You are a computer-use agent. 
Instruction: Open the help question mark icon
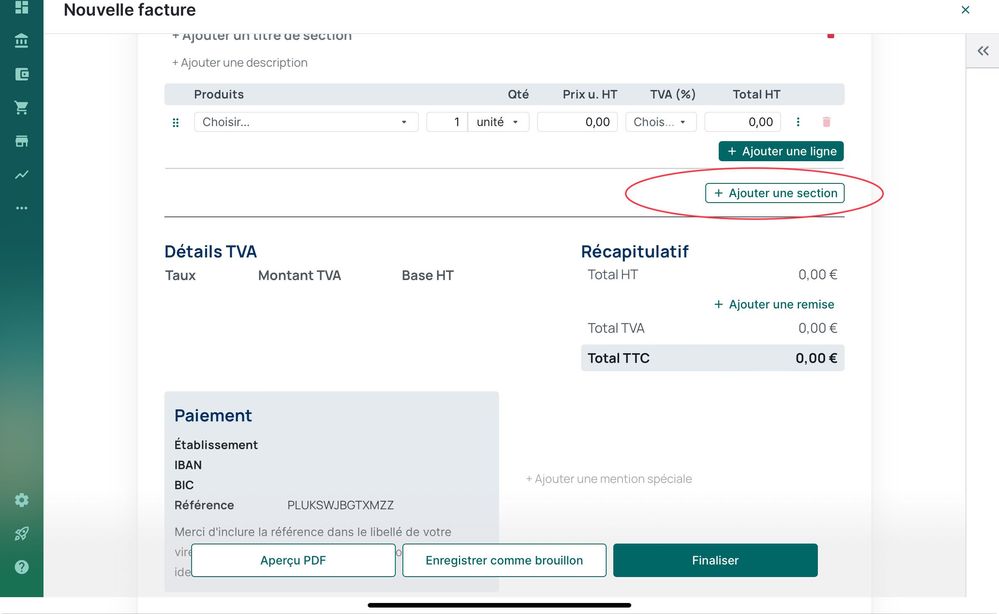(x=21, y=567)
